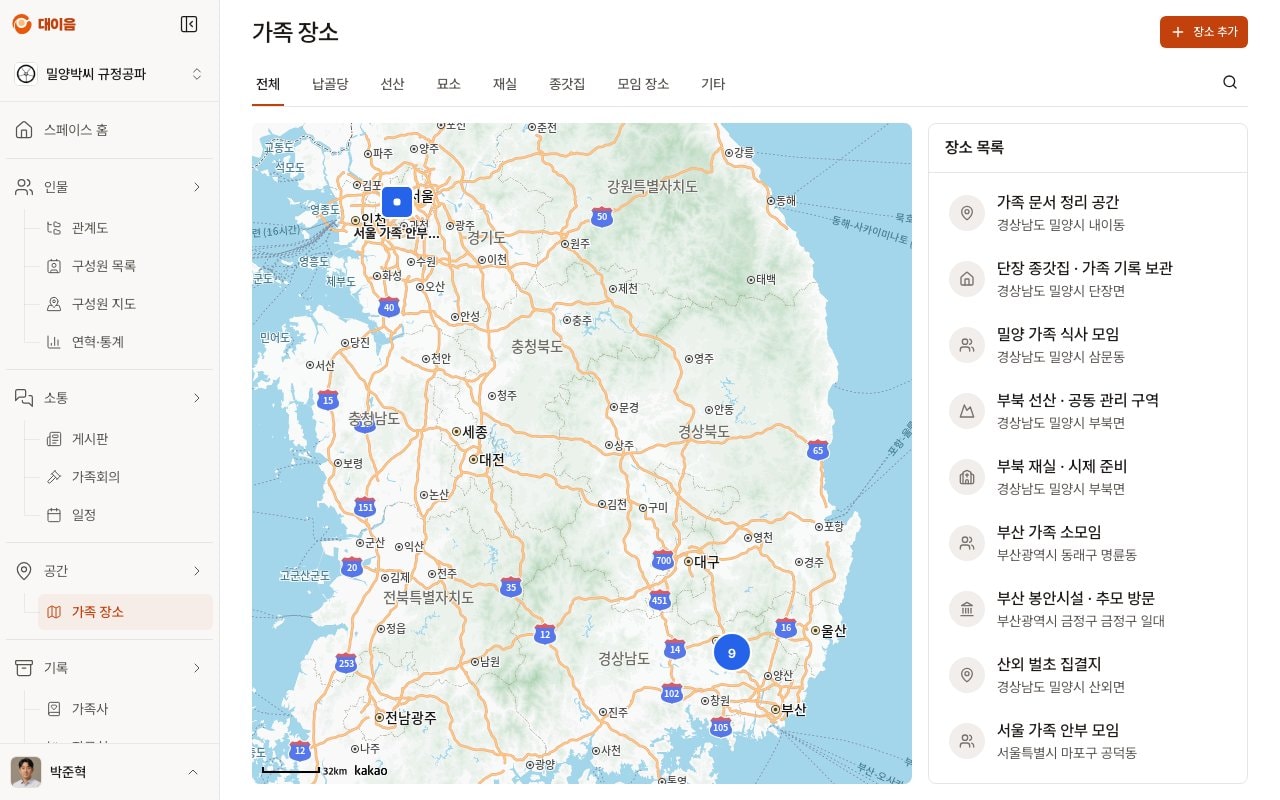The image size is (1280, 800).
Task: Go to 스페이스 홈 in sidebar
Action: [110, 130]
